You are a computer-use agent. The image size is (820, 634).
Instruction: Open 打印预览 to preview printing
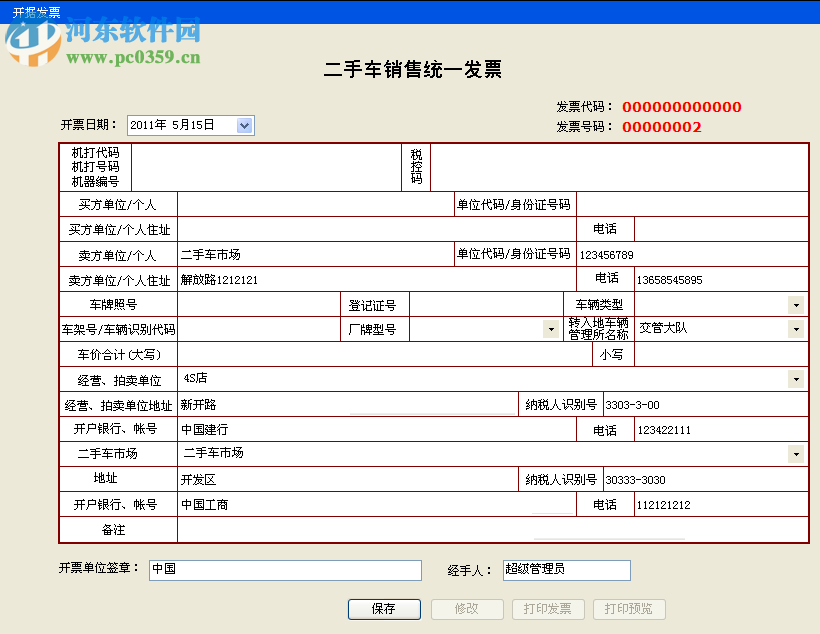click(629, 609)
